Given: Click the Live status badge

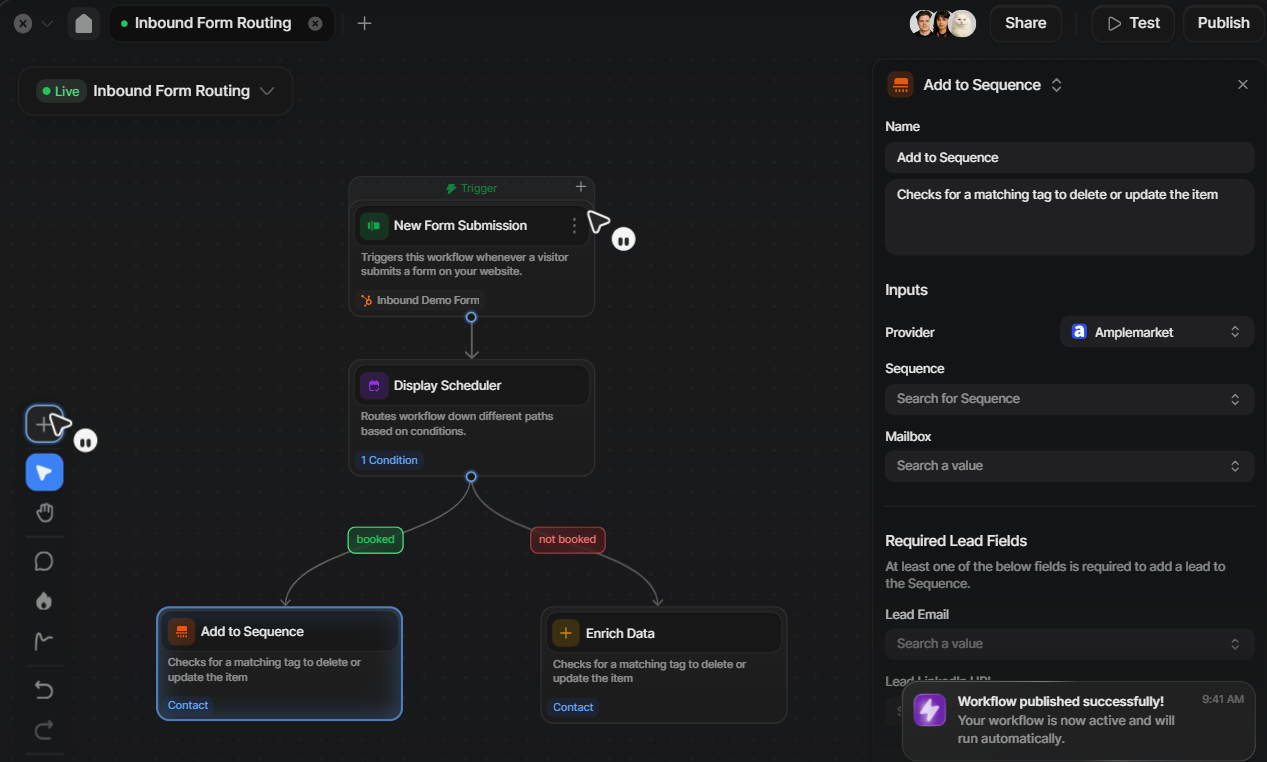Looking at the screenshot, I should (60, 91).
